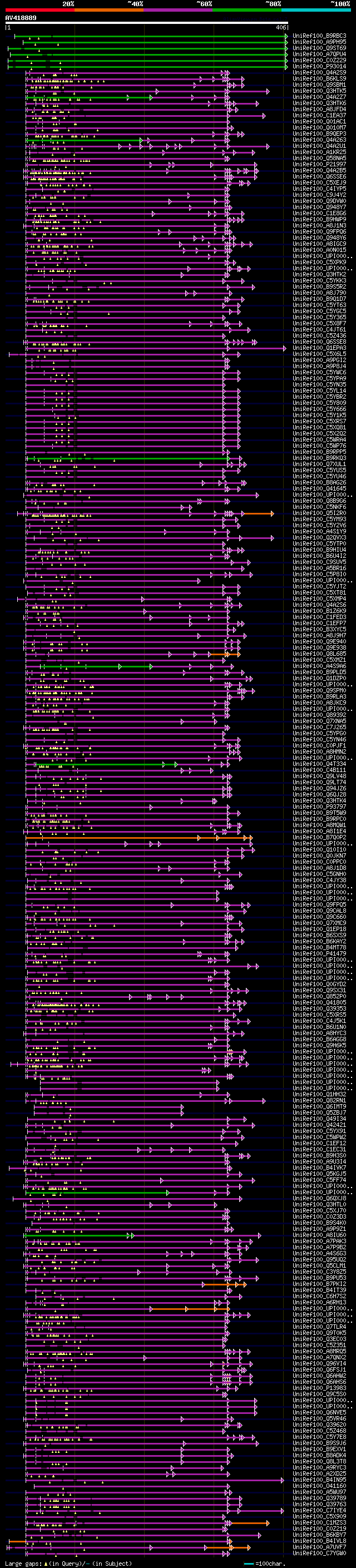Open hit UniRef100_B9RBC3
Image resolution: width=356 pixels, height=1568 pixels.
click(319, 36)
